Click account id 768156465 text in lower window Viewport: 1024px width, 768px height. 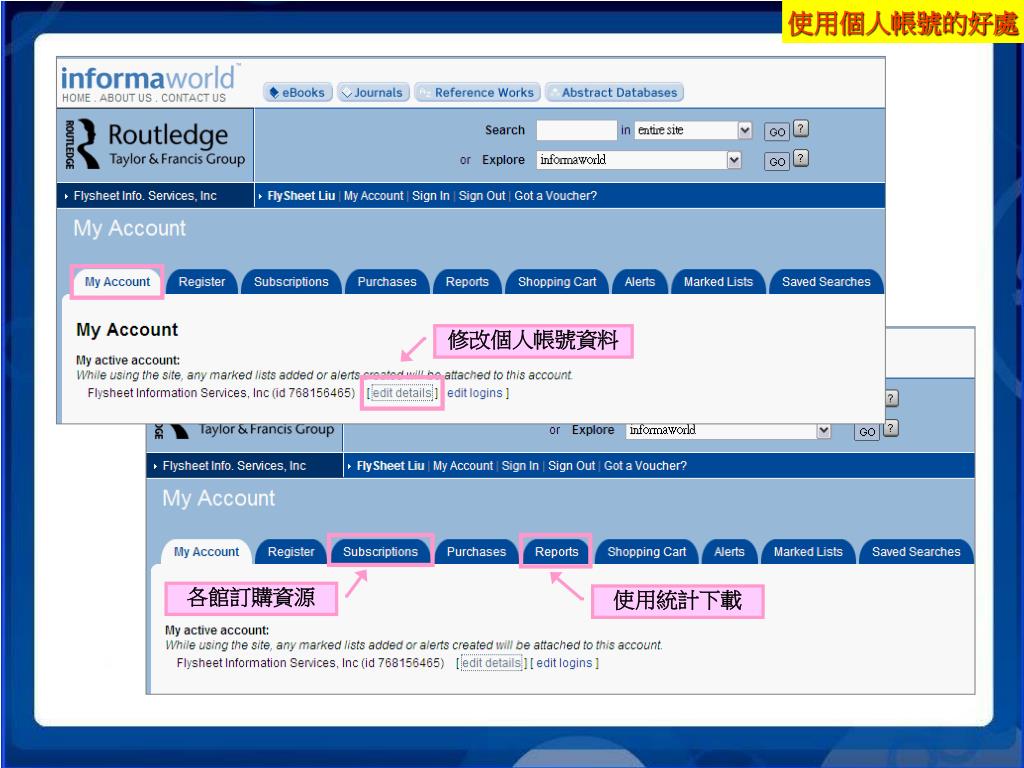click(402, 663)
